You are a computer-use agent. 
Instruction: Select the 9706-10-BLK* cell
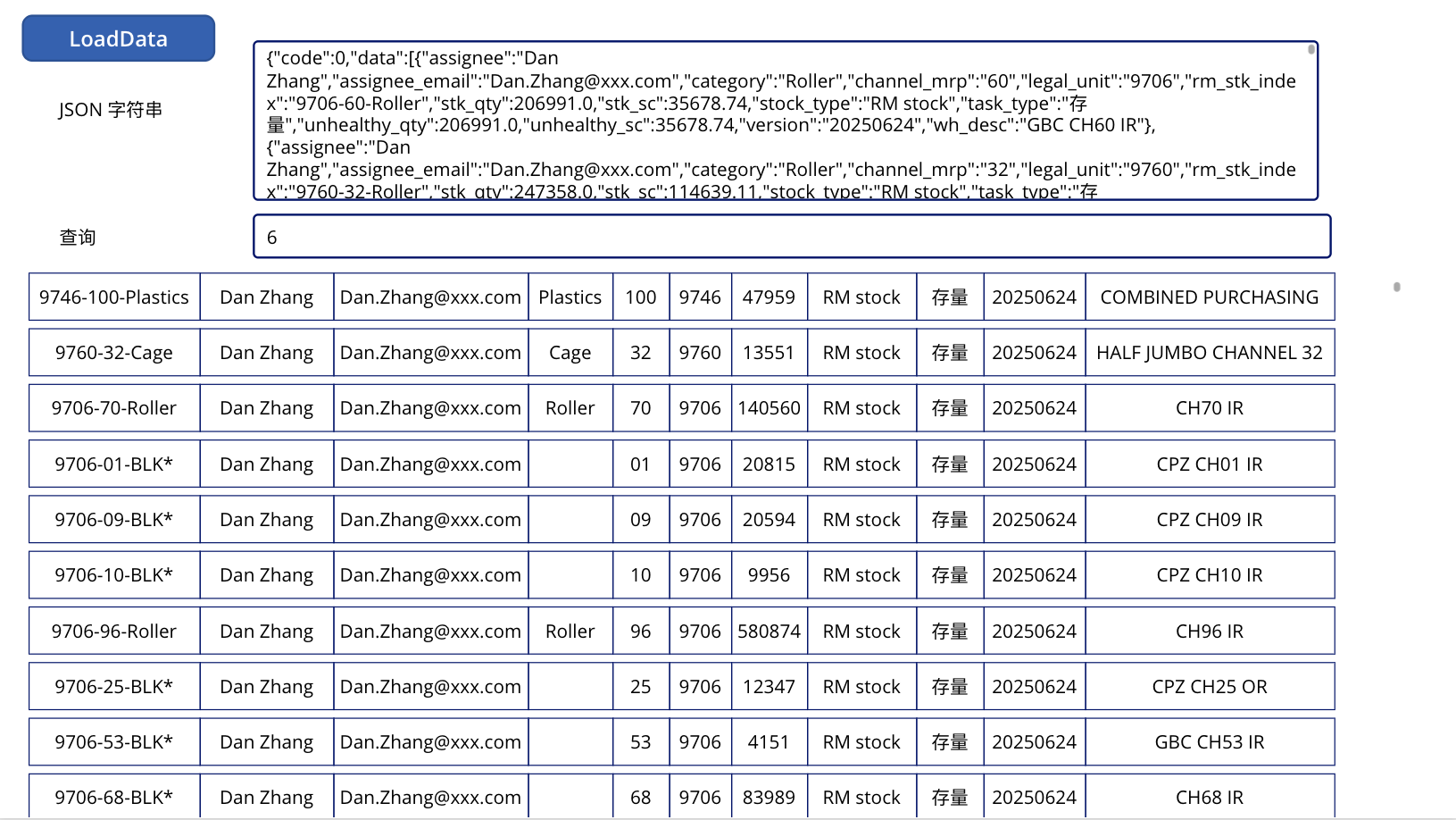pyautogui.click(x=114, y=575)
